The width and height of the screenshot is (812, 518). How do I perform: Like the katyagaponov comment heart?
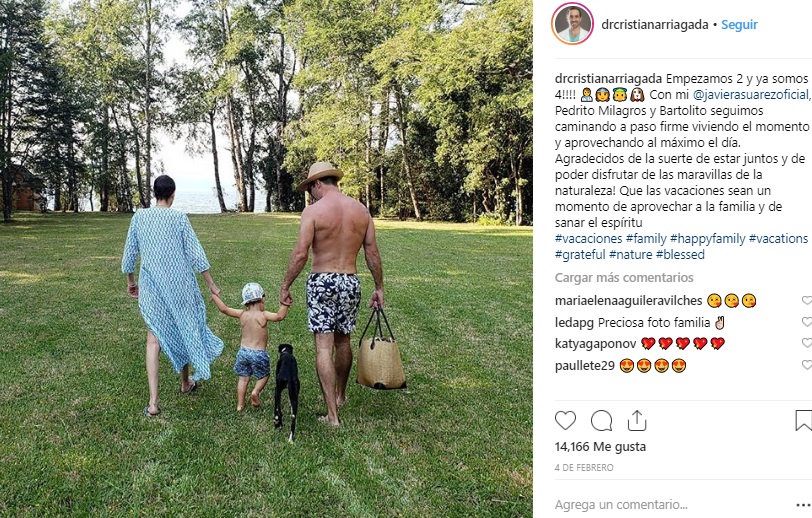806,343
